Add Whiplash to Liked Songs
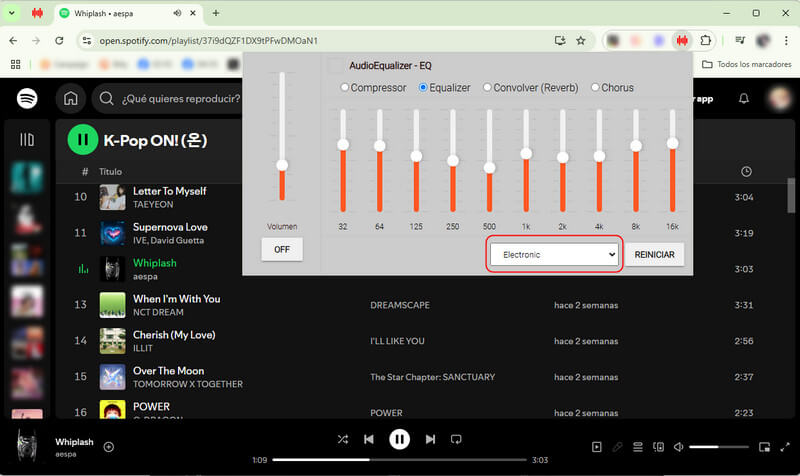The width and height of the screenshot is (800, 476). [x=109, y=447]
